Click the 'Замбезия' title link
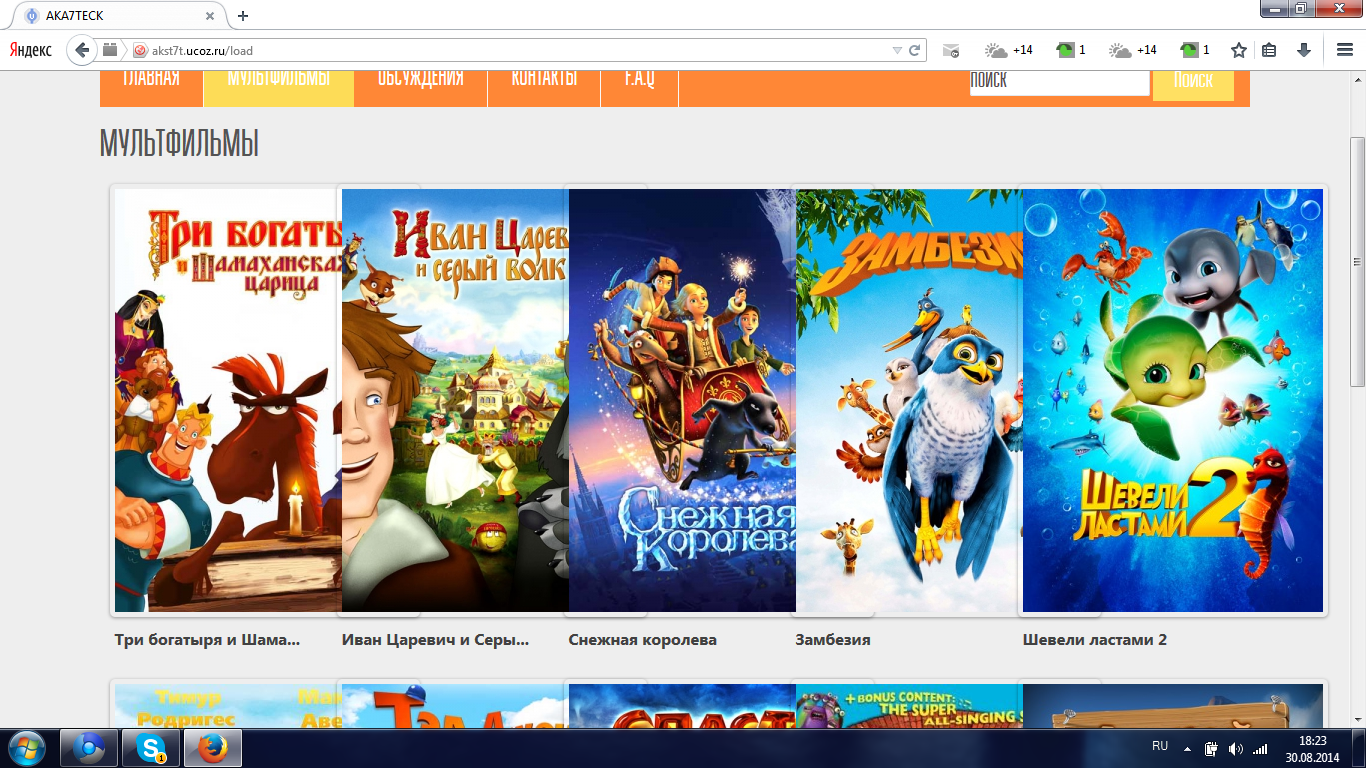This screenshot has height=768, width=1366. (833, 640)
